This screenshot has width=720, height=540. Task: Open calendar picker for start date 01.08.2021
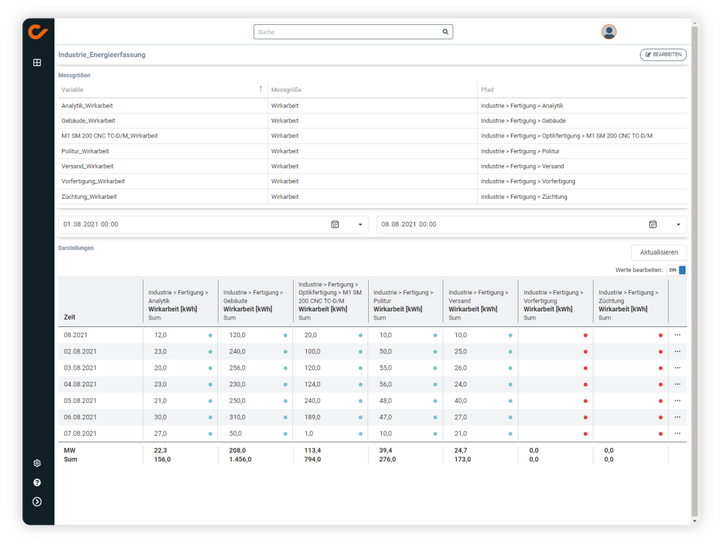tap(335, 225)
